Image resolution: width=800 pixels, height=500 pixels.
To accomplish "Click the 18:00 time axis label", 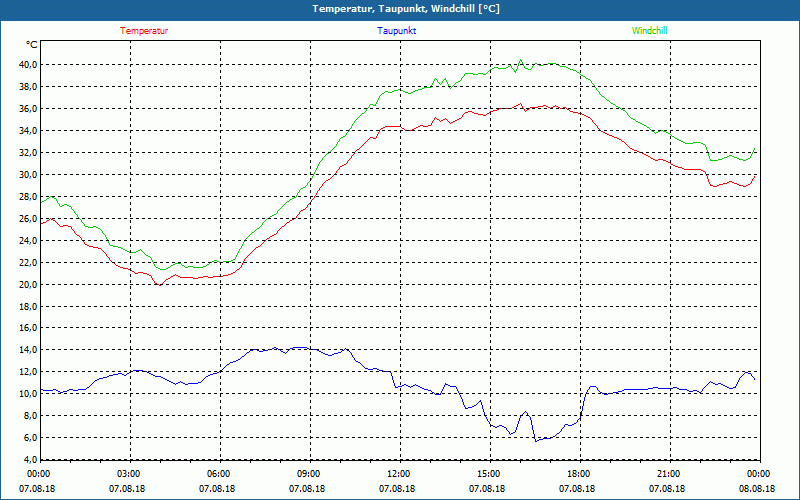I will (x=579, y=474).
